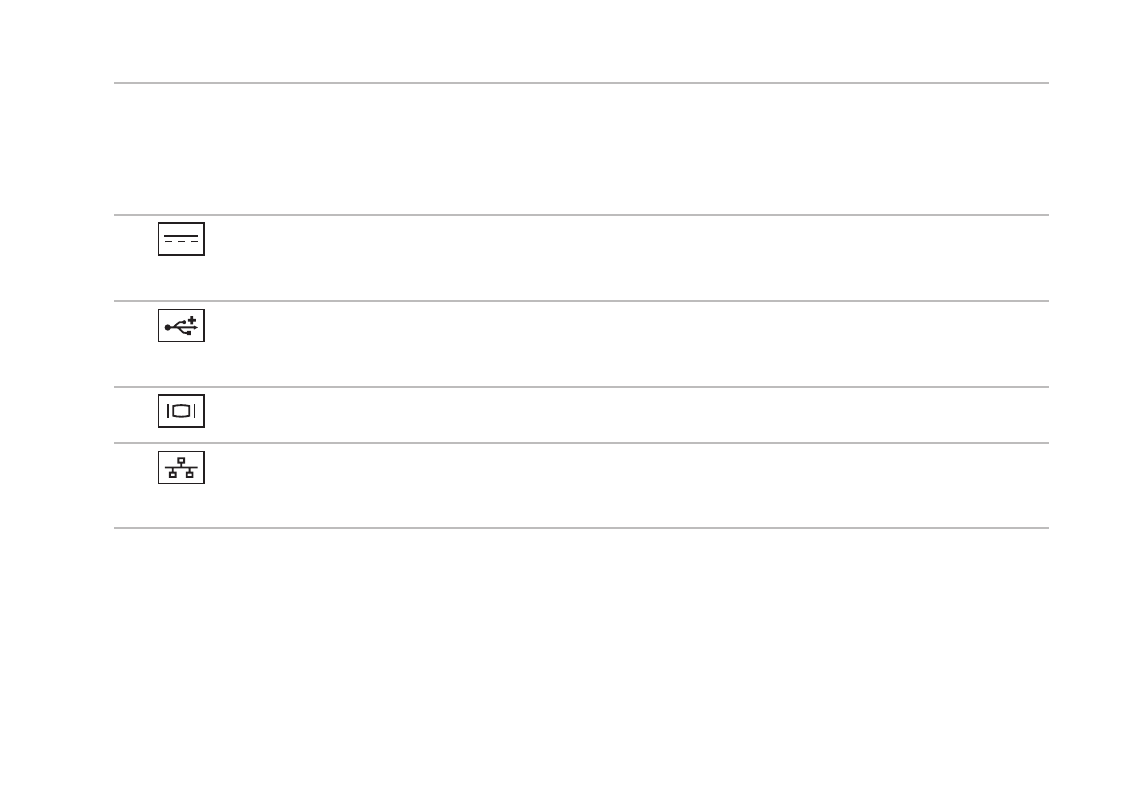Screen dimensions: 1128x800
Task: Select the Ethernet network connector icon
Action: point(181,468)
